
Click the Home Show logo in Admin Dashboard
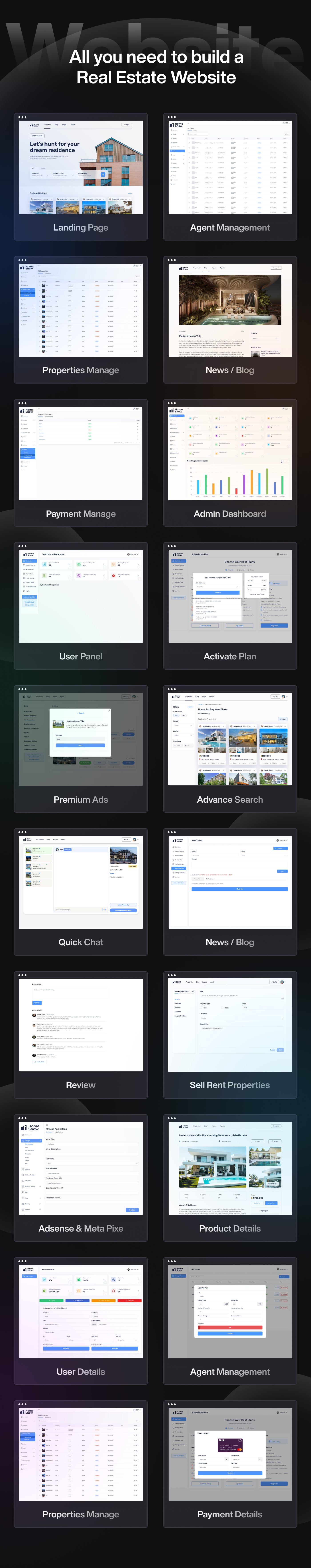click(177, 411)
